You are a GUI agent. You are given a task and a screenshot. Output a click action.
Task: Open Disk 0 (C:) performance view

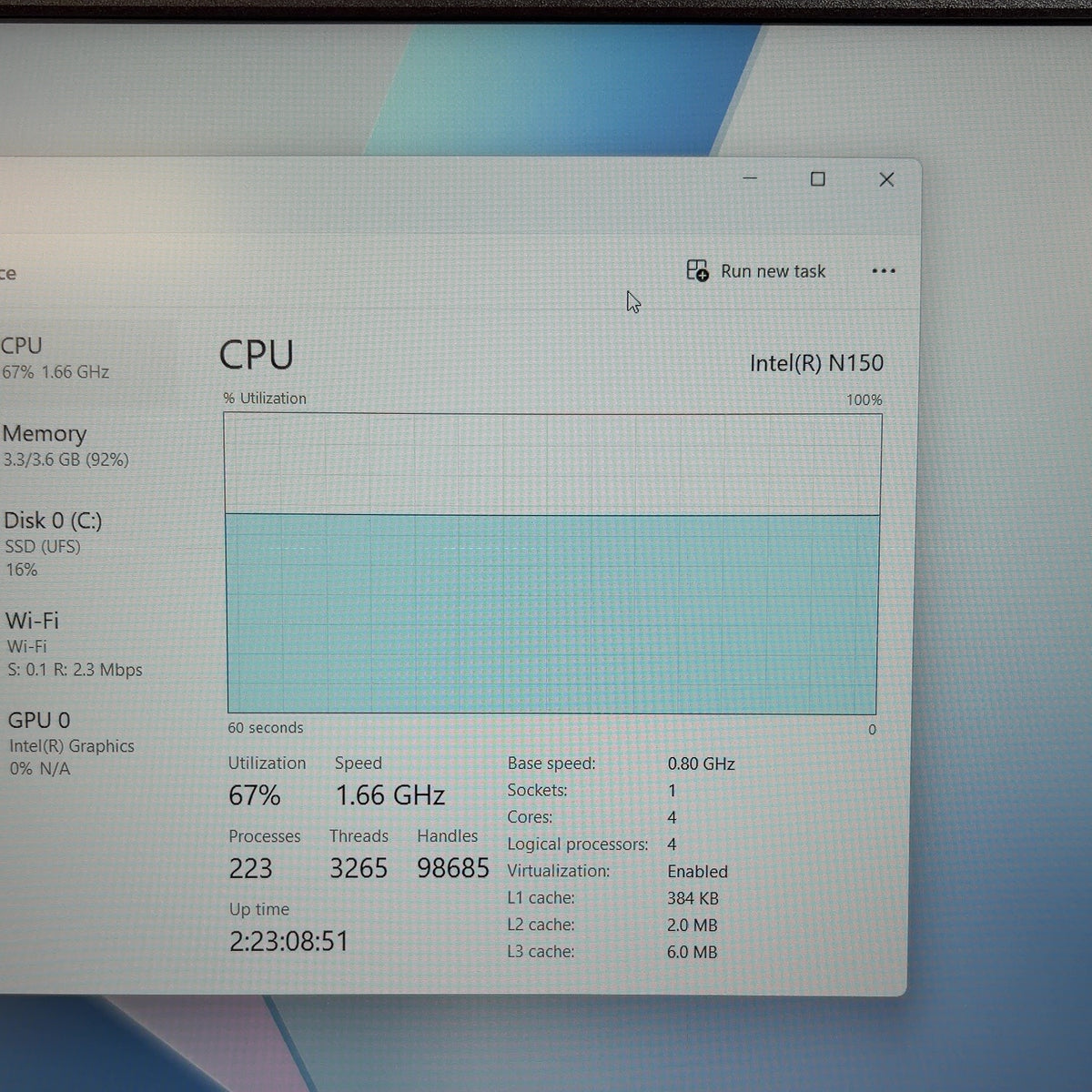[54, 544]
